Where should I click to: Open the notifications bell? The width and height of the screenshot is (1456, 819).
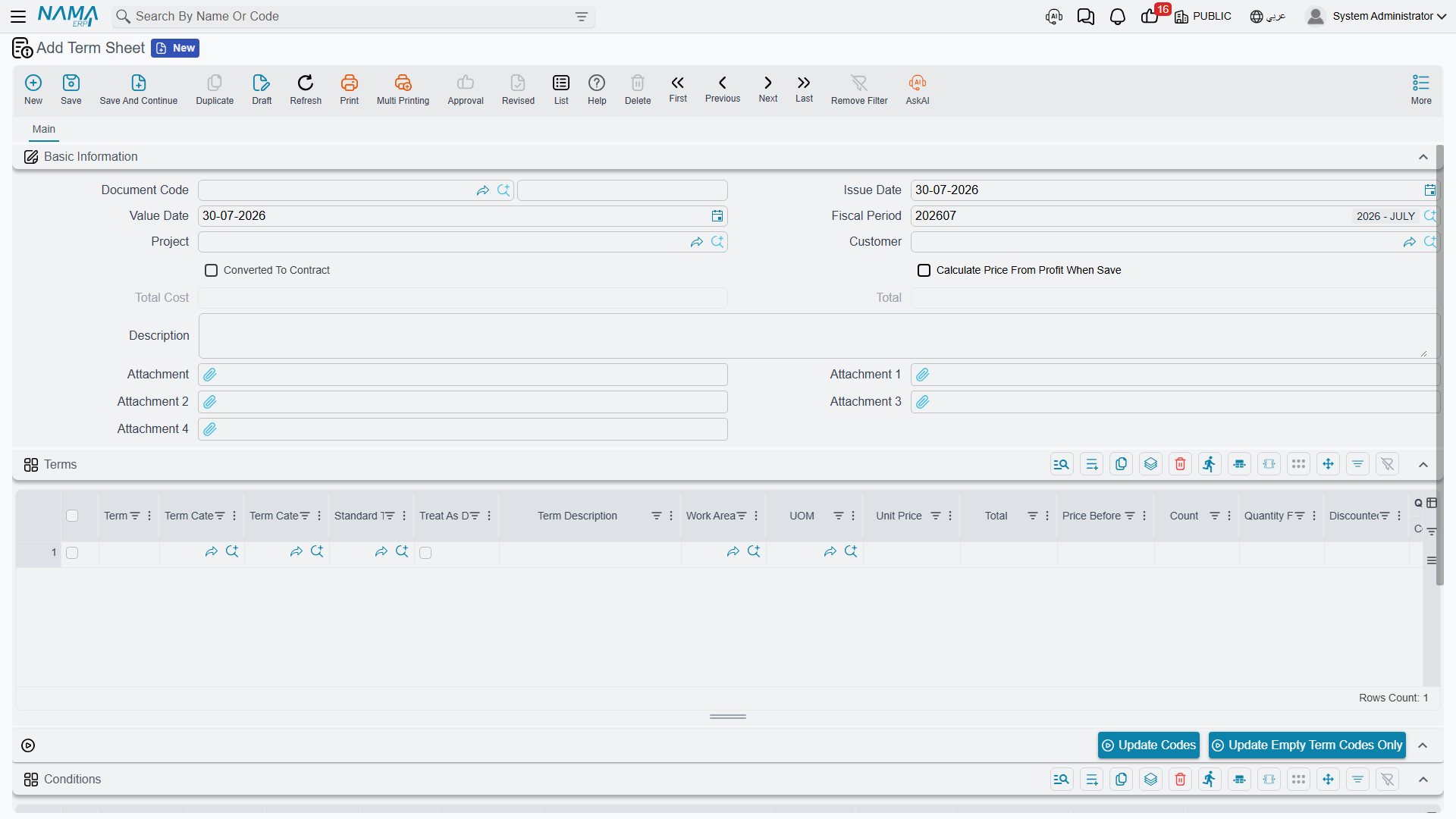1118,17
